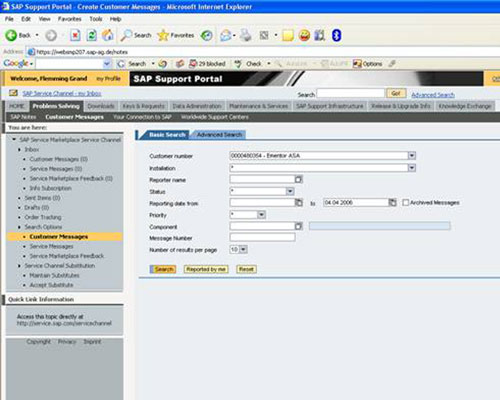Select Worldwide Support Centers sub-tab
Image resolution: width=500 pixels, height=400 pixels.
point(215,117)
